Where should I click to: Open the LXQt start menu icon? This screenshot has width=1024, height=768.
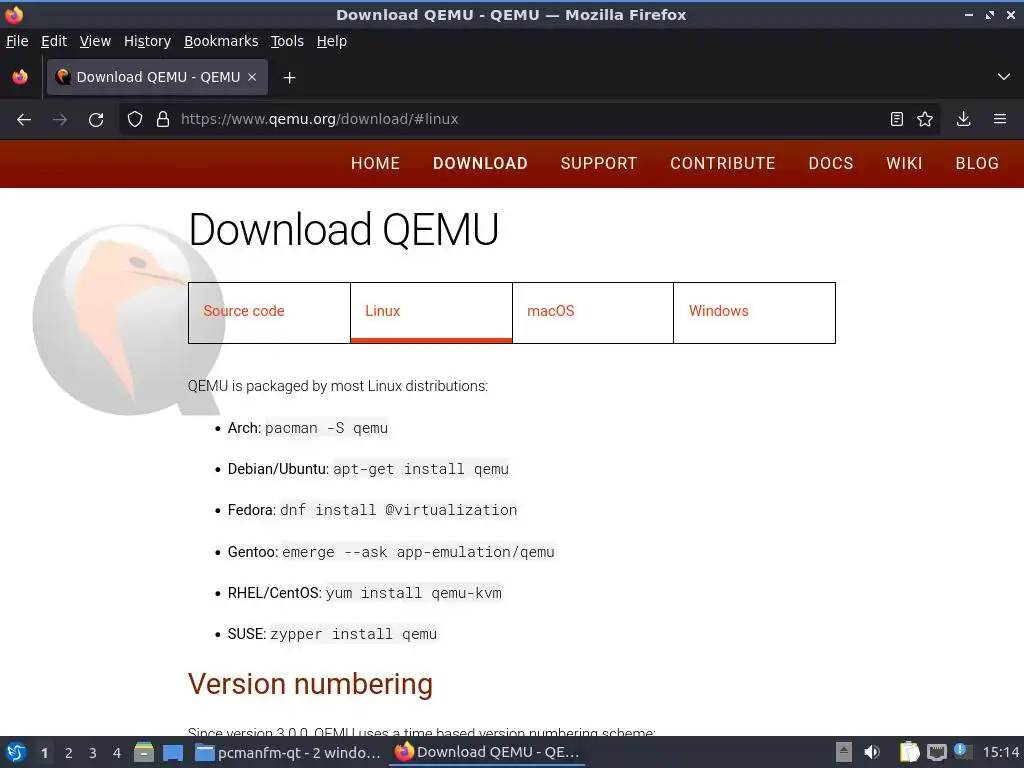click(x=16, y=752)
